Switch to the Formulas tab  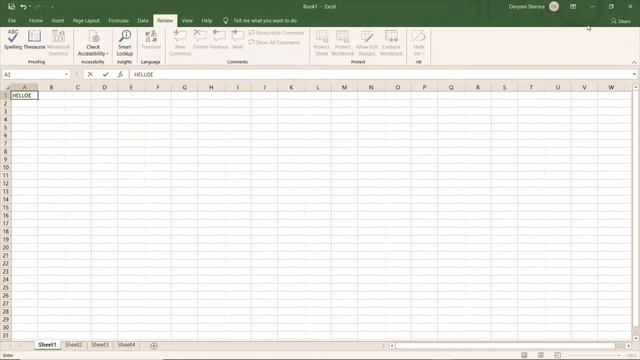118,20
